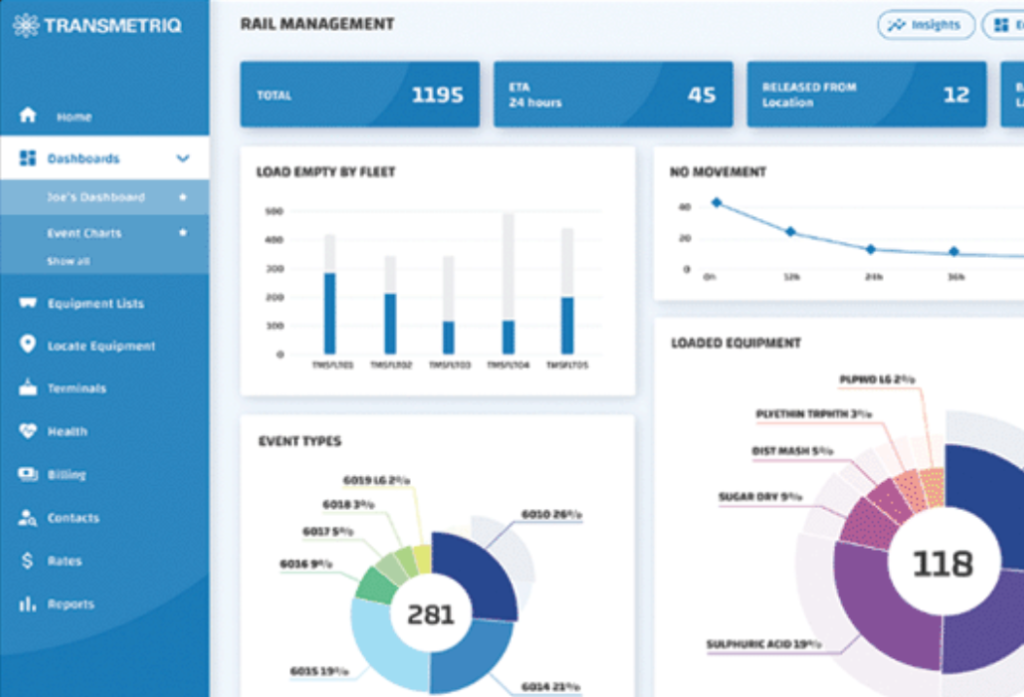The width and height of the screenshot is (1024, 697).
Task: Open Joe's Dashboard in the sidebar
Action: (x=96, y=197)
